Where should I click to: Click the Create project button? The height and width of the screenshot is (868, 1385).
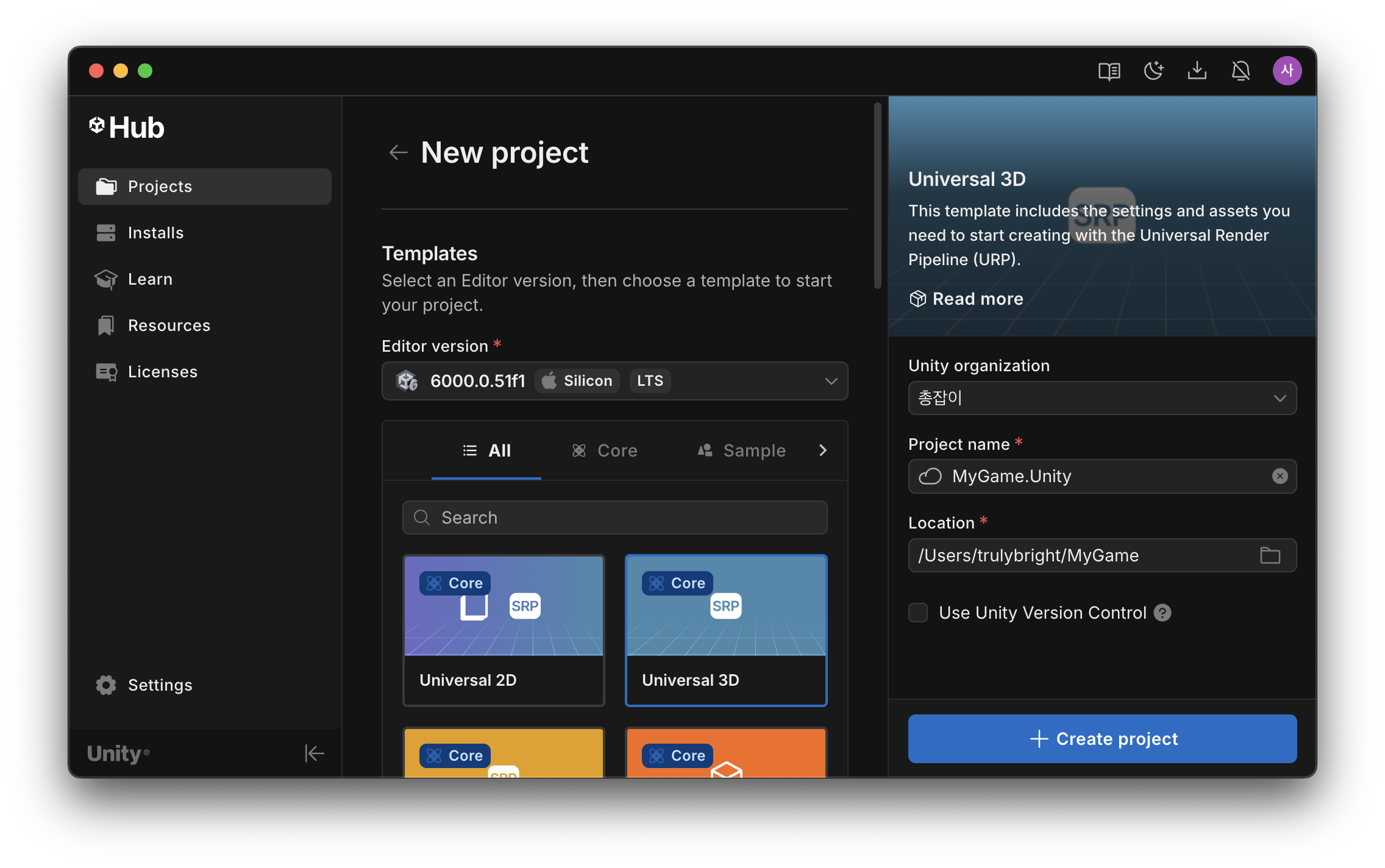pyautogui.click(x=1102, y=739)
